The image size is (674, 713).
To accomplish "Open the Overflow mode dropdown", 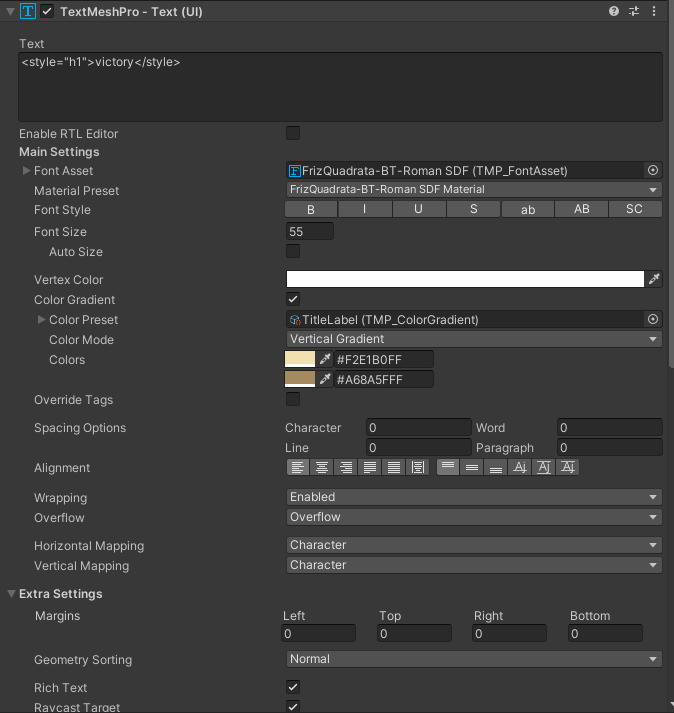I will coord(474,517).
